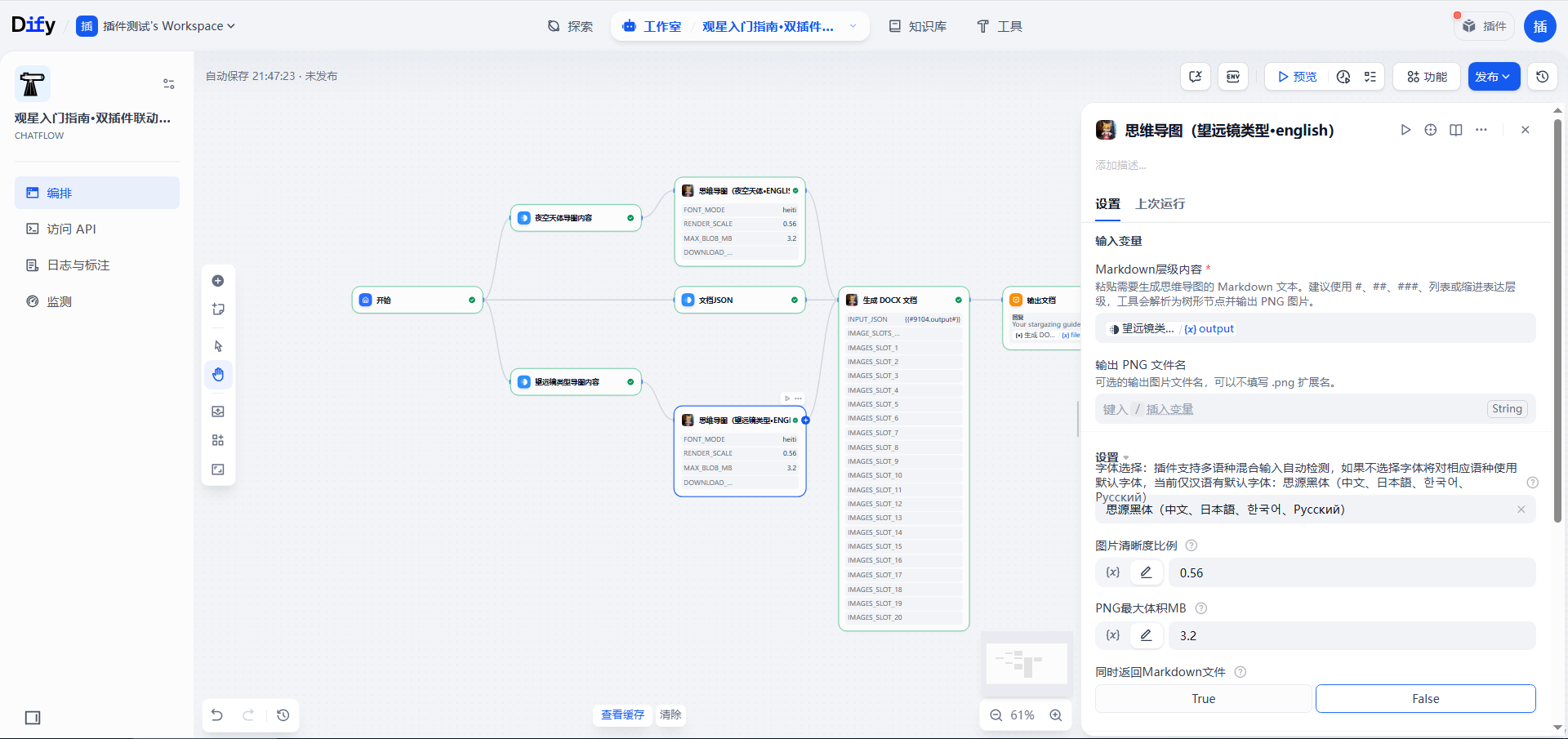The width and height of the screenshot is (1568, 739).
Task: Click the 预览 preview button
Action: click(x=1297, y=77)
